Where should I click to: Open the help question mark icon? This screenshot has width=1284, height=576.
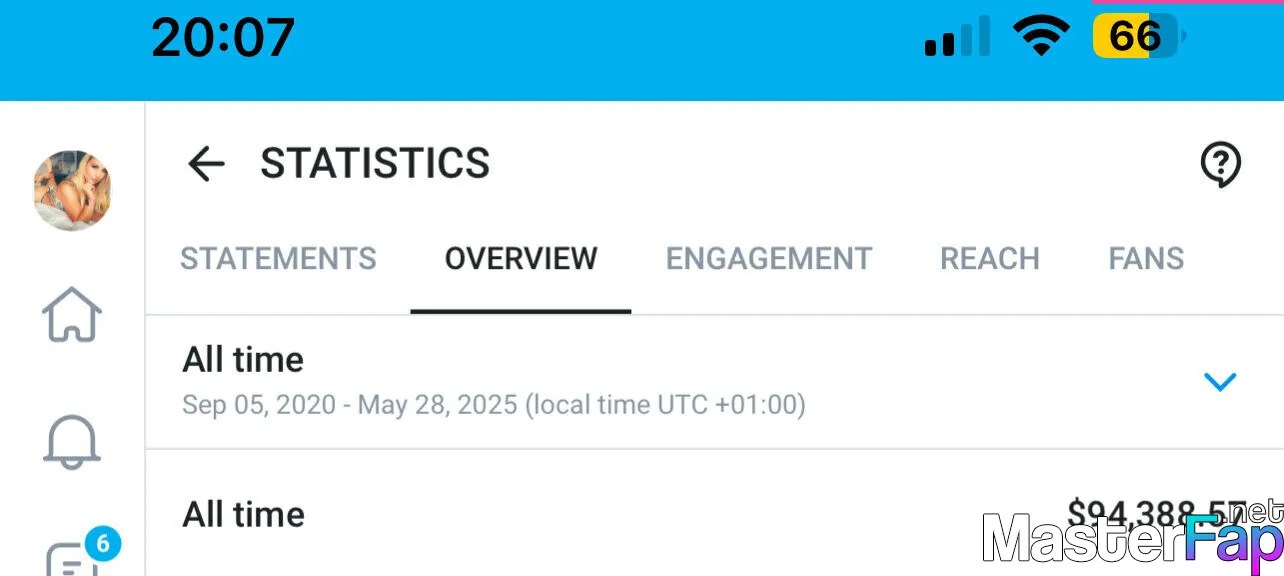[x=1220, y=165]
